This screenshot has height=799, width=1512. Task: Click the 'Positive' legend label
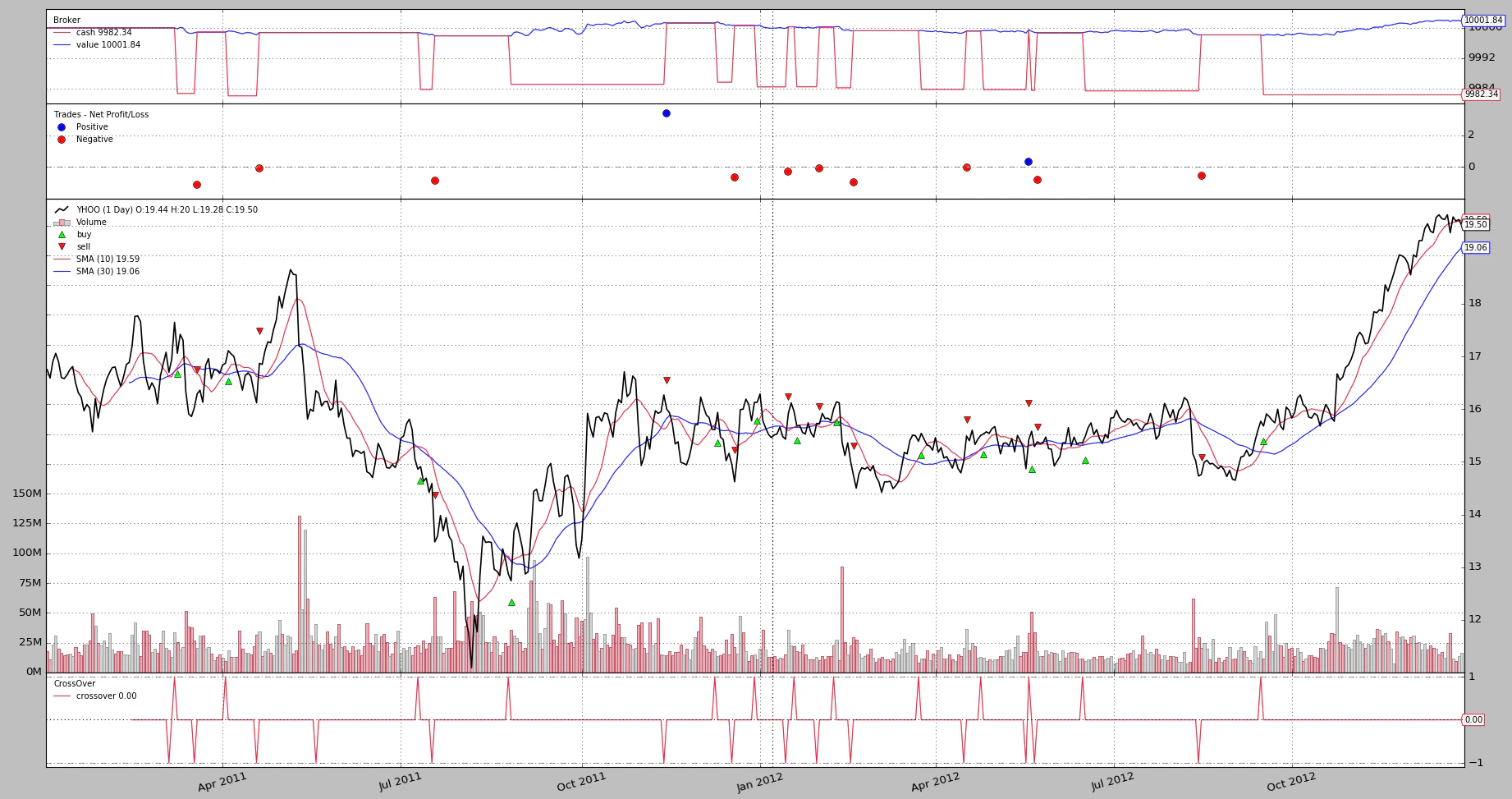92,127
